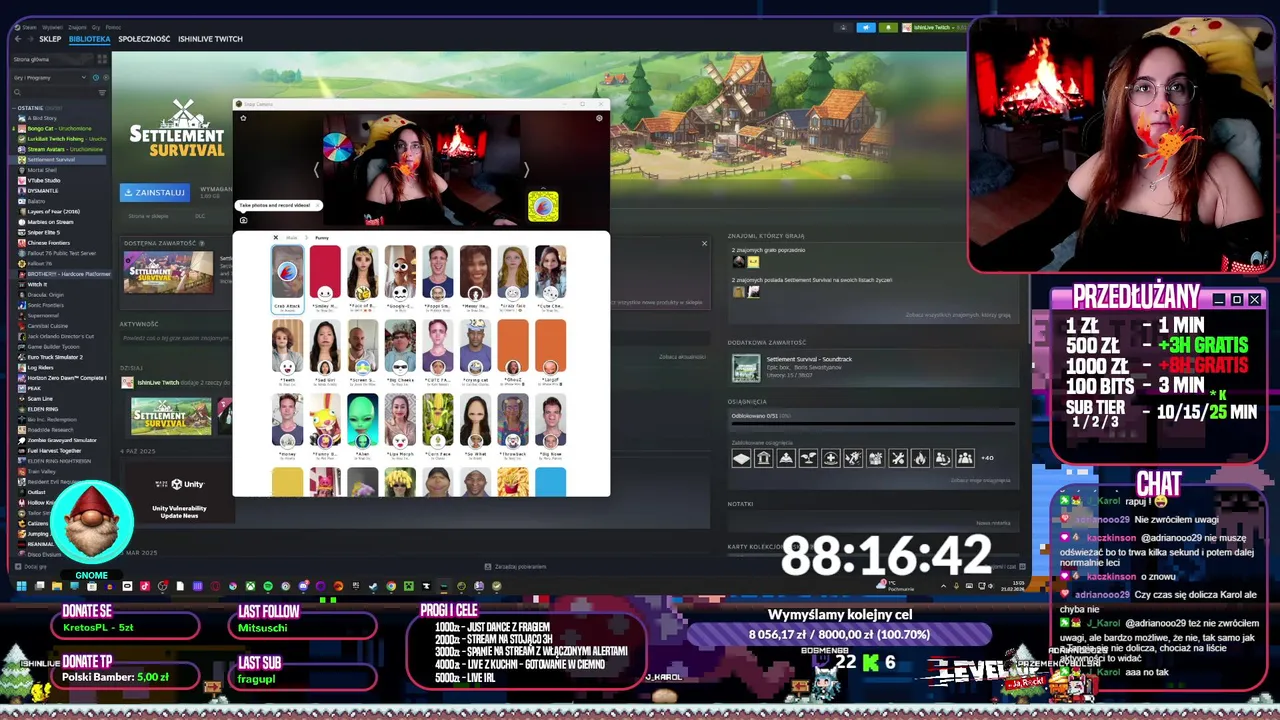Open SKLEP tab in Steam
Viewport: 1280px width, 720px height.
click(x=50, y=39)
